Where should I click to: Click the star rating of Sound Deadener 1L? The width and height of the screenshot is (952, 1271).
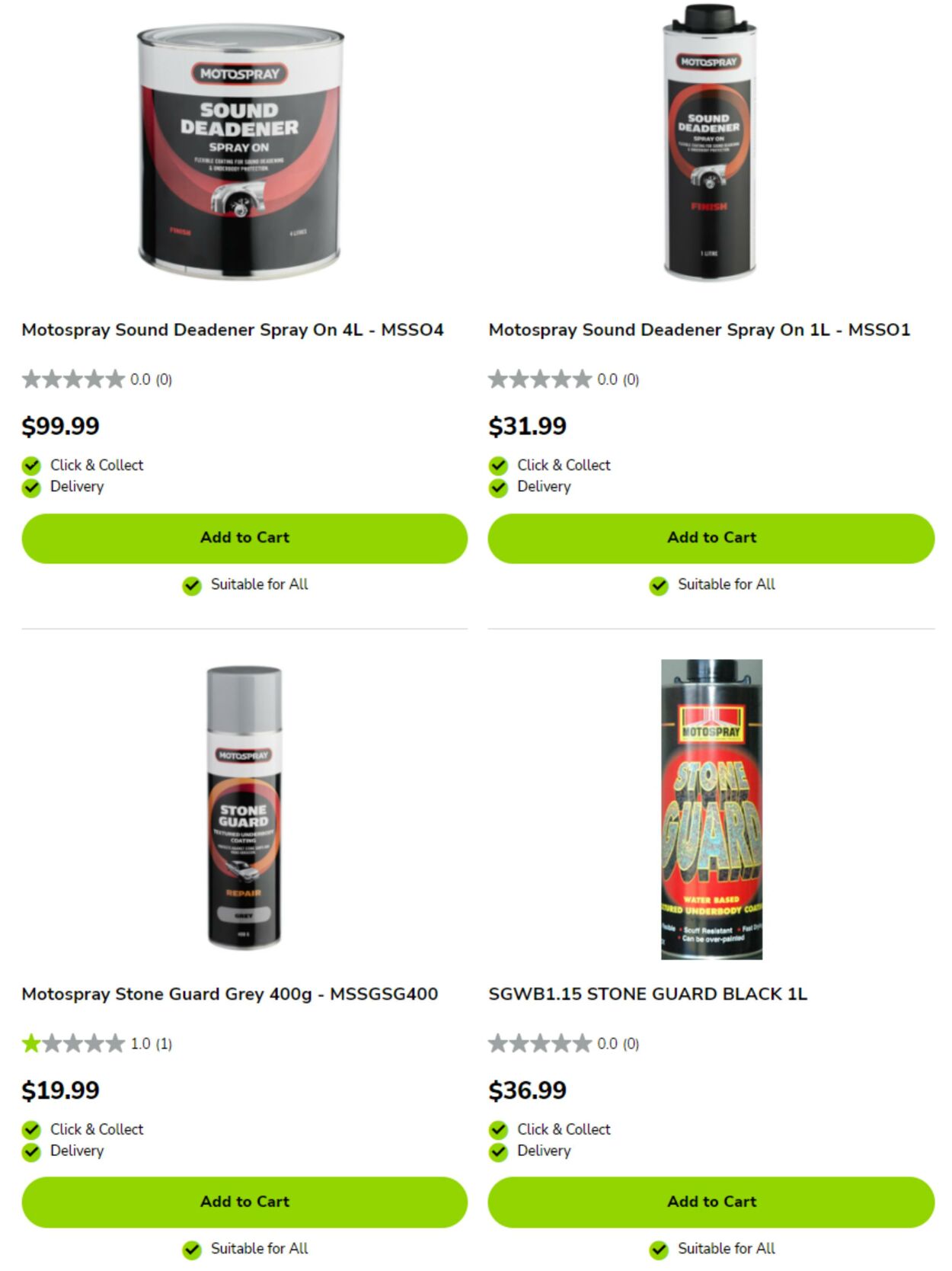(540, 379)
